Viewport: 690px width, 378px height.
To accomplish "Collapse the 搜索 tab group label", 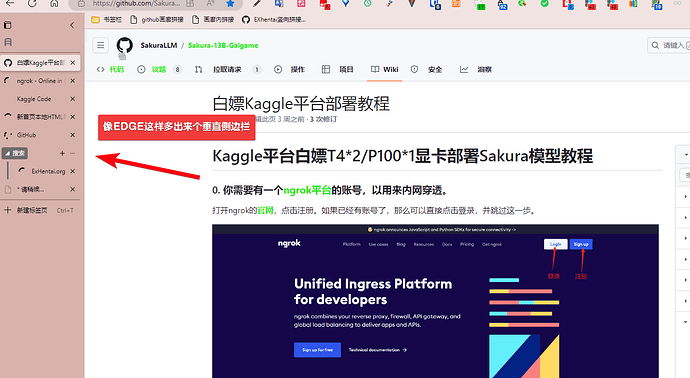I will pyautogui.click(x=15, y=153).
